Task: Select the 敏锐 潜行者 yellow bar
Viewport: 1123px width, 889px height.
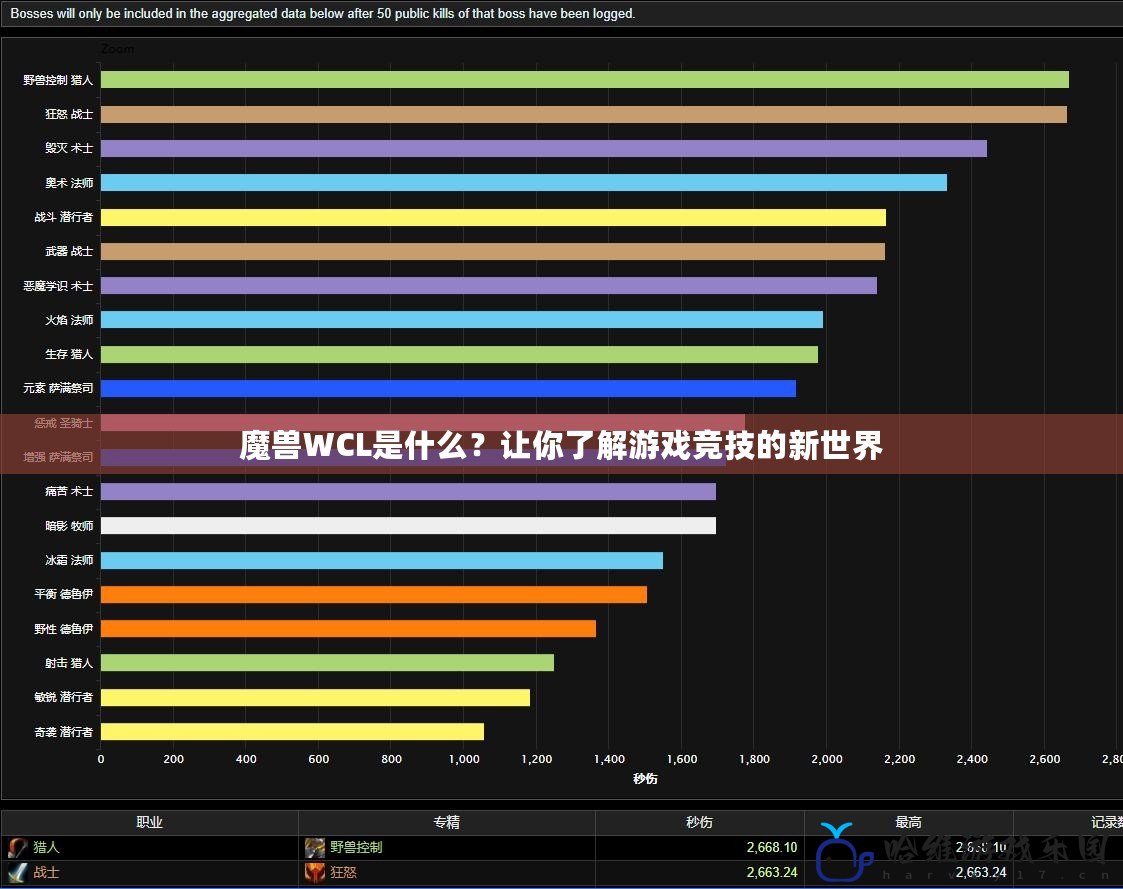Action: (315, 698)
